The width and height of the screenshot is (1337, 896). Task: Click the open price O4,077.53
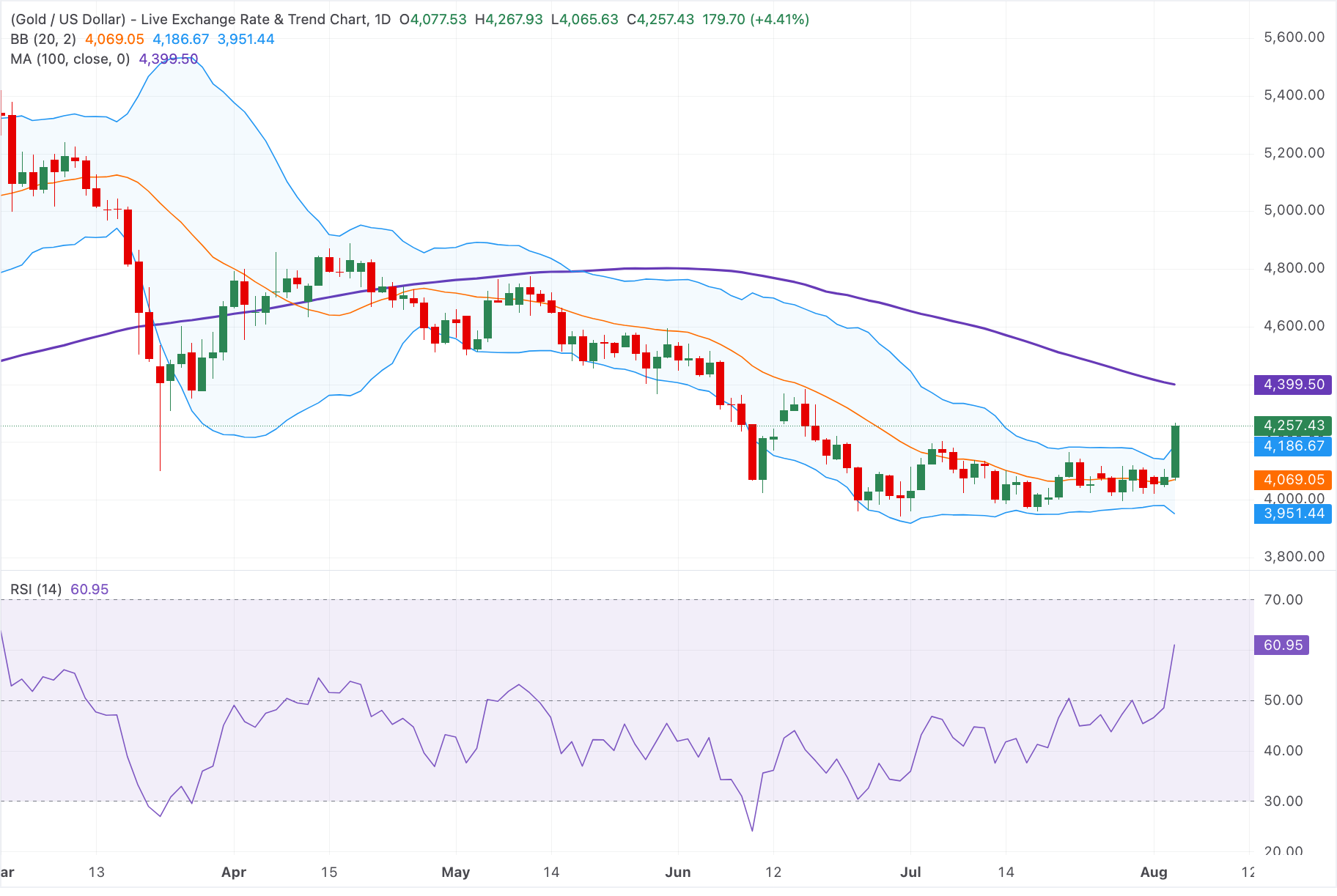coord(432,19)
